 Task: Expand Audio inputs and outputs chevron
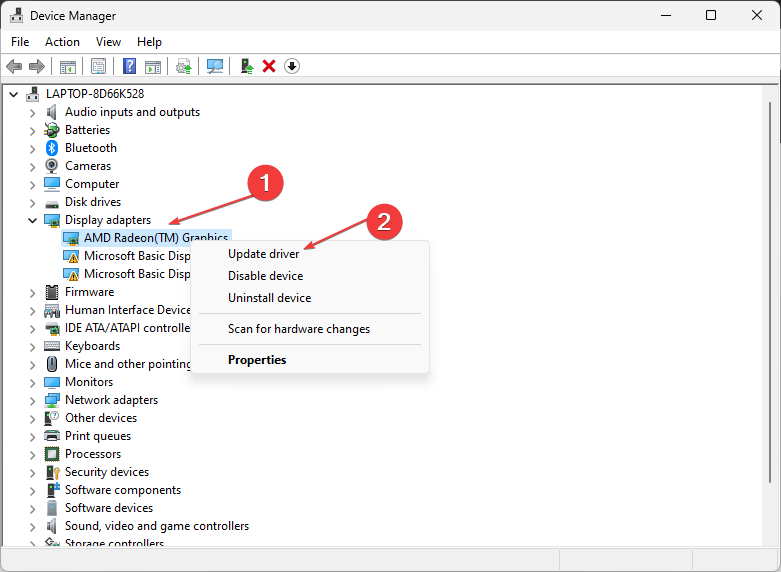(33, 113)
